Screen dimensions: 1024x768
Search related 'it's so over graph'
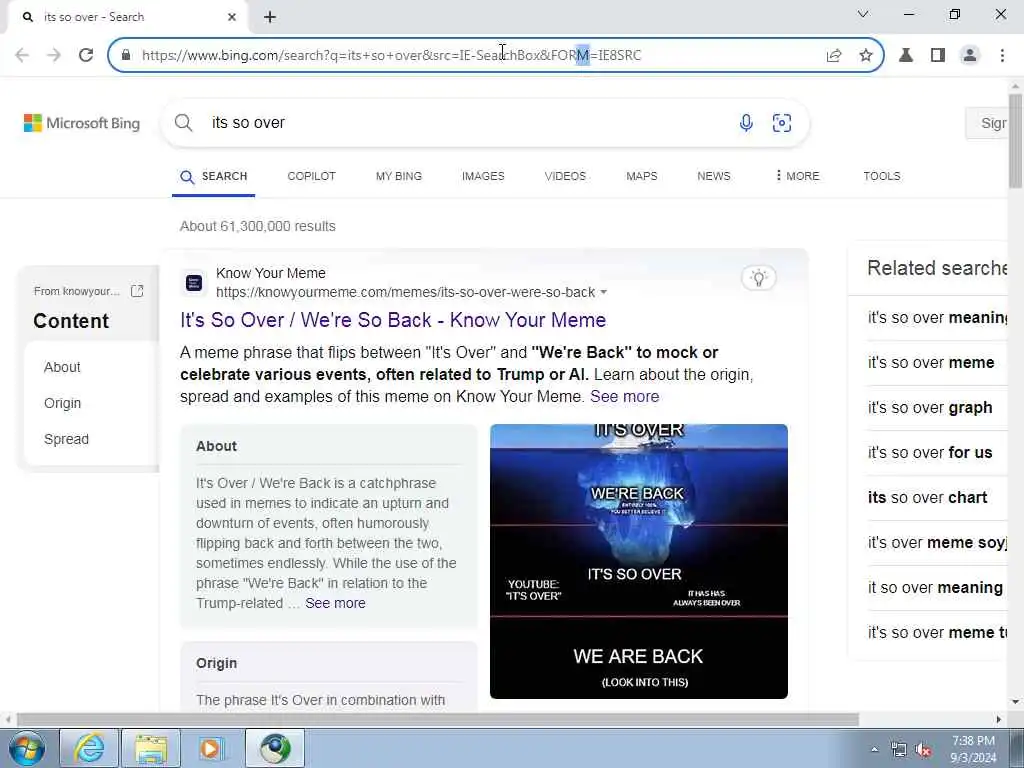930,408
